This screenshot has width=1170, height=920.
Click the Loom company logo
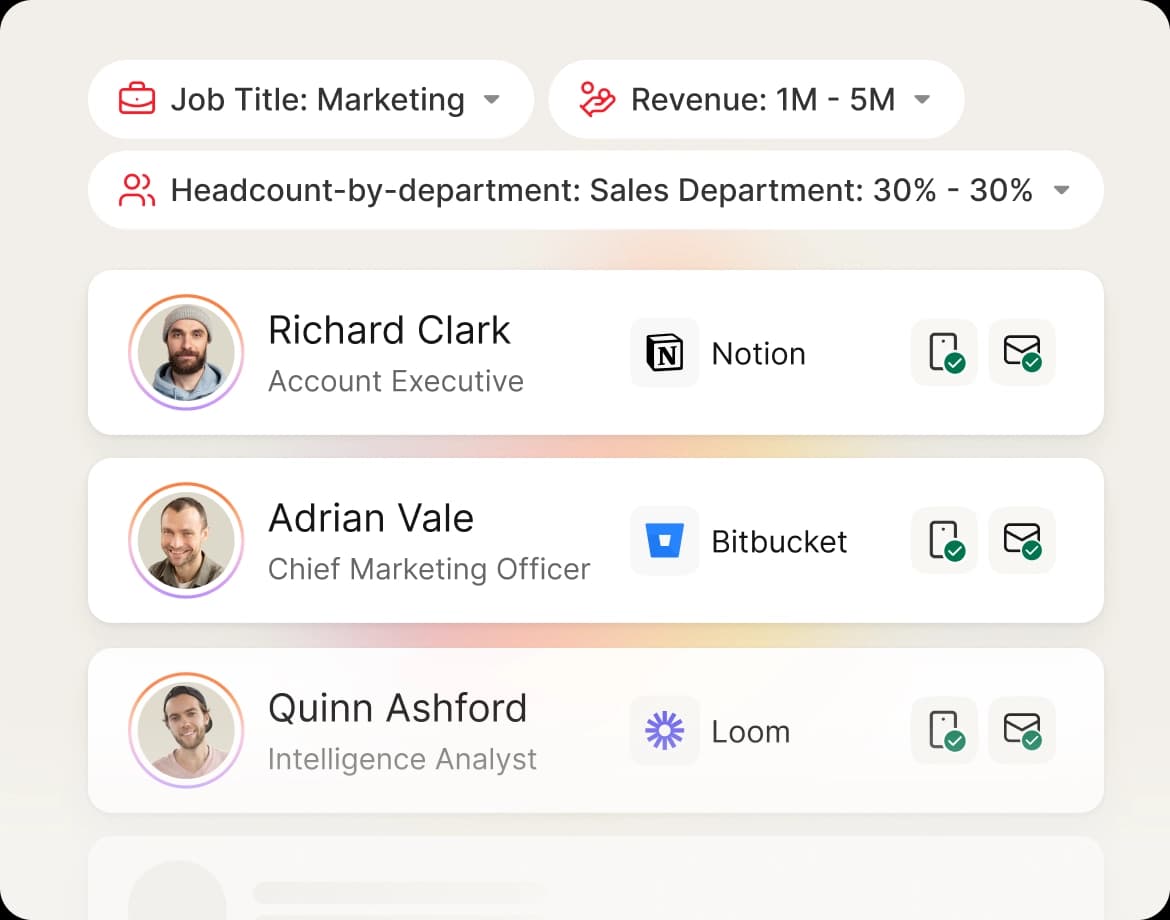click(665, 731)
